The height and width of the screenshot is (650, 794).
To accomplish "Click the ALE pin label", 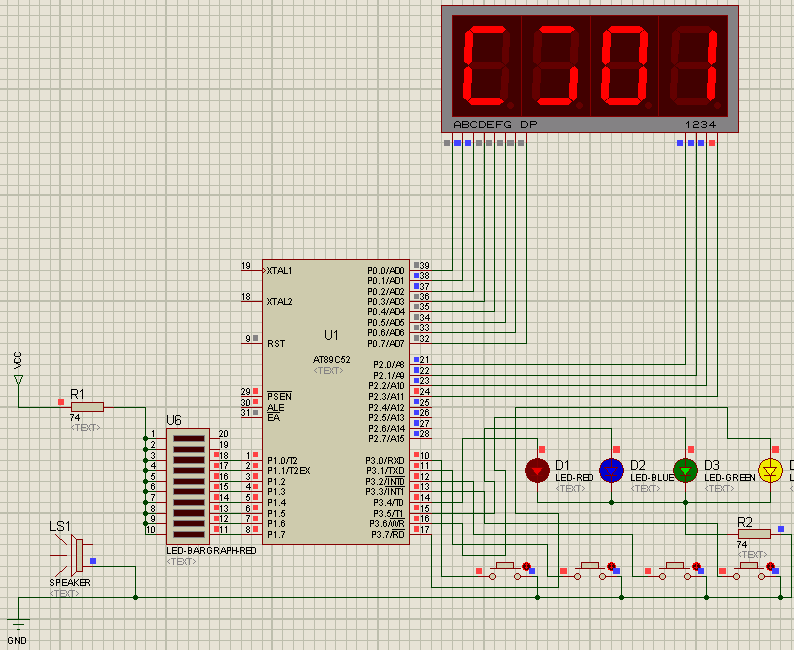I will (275, 408).
